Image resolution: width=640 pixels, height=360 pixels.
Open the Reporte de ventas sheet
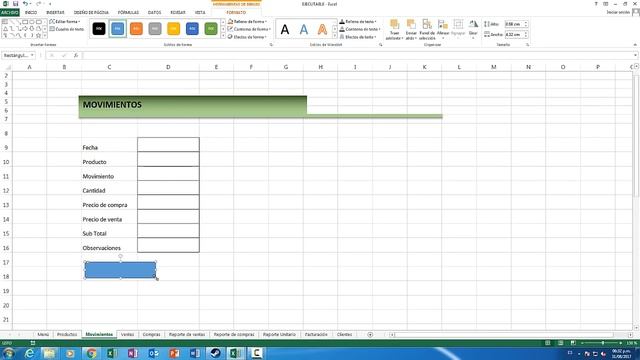[187, 334]
